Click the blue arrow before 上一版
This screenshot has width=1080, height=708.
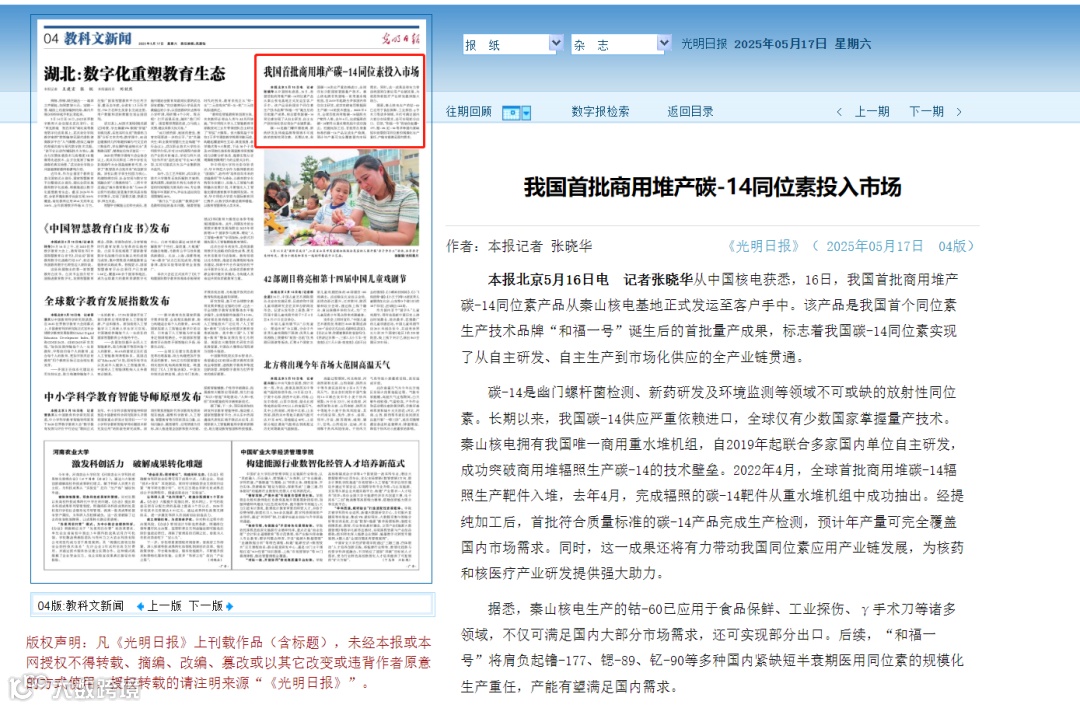pos(141,606)
